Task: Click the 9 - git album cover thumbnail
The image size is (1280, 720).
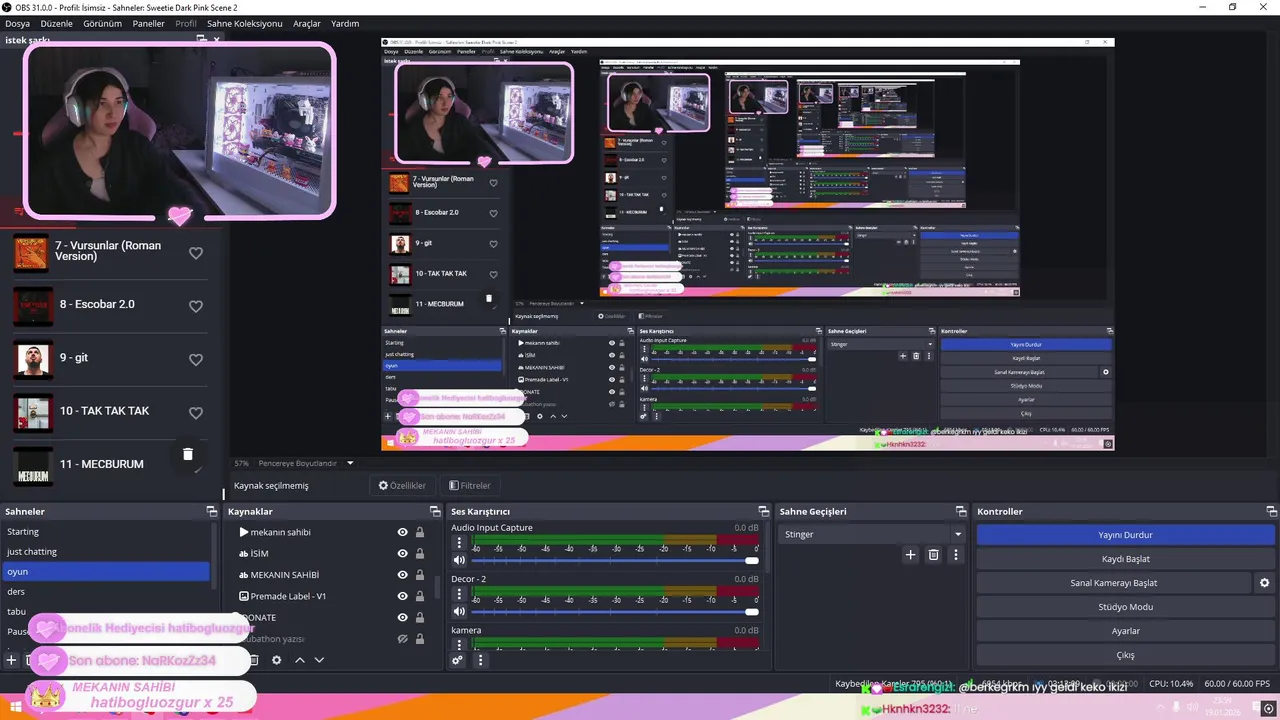Action: [x=31, y=359]
